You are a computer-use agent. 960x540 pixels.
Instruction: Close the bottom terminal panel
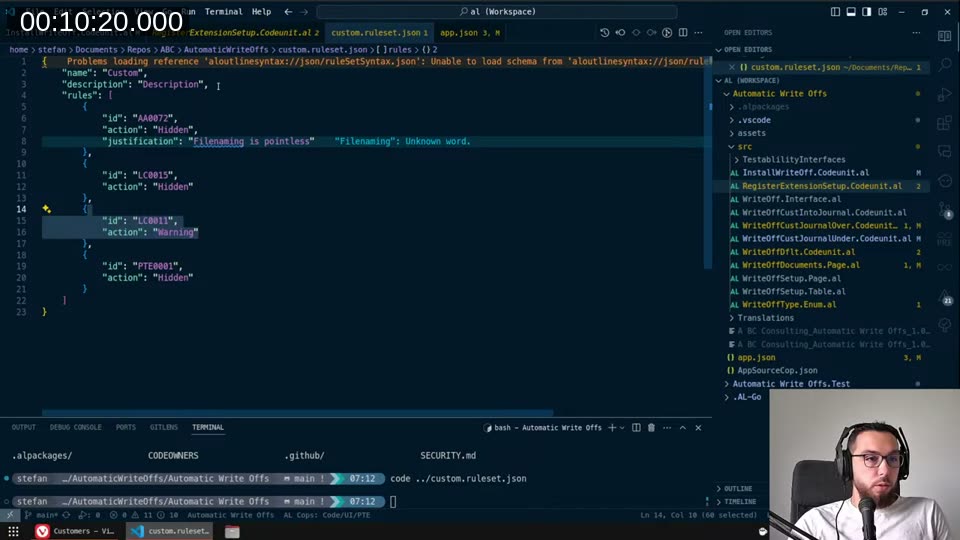pos(698,427)
